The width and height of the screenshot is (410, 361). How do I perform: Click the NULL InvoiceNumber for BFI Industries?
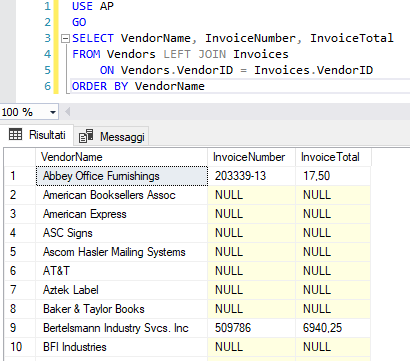tap(252, 347)
